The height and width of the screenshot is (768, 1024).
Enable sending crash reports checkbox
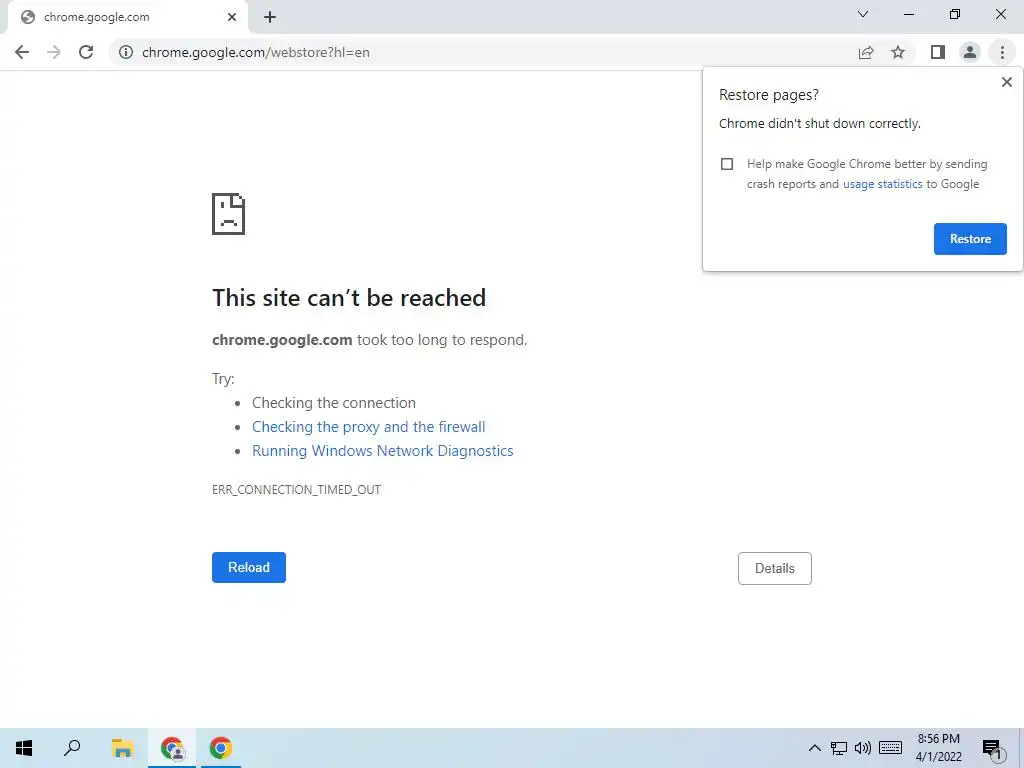[727, 164]
